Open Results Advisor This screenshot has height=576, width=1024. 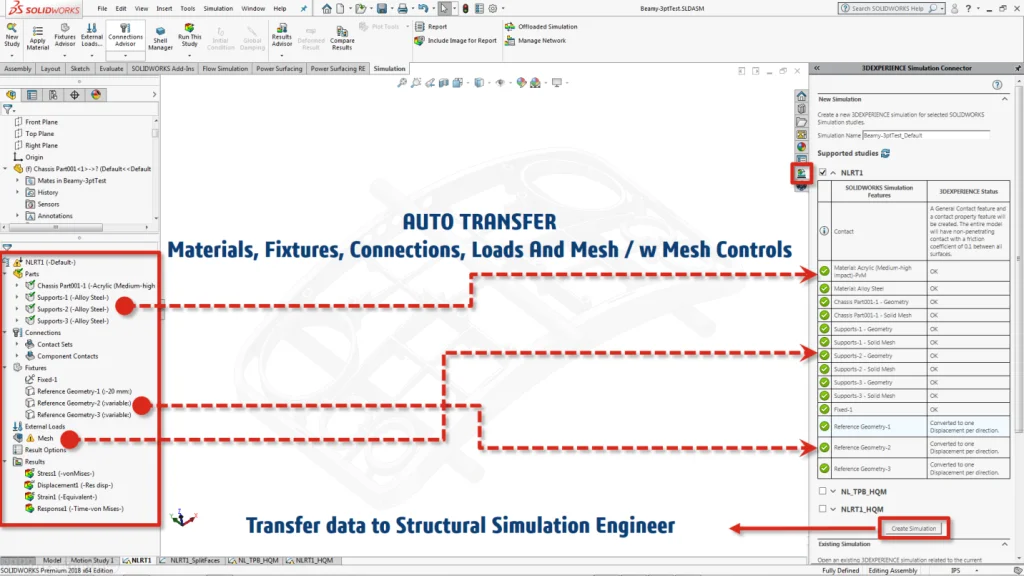click(282, 35)
